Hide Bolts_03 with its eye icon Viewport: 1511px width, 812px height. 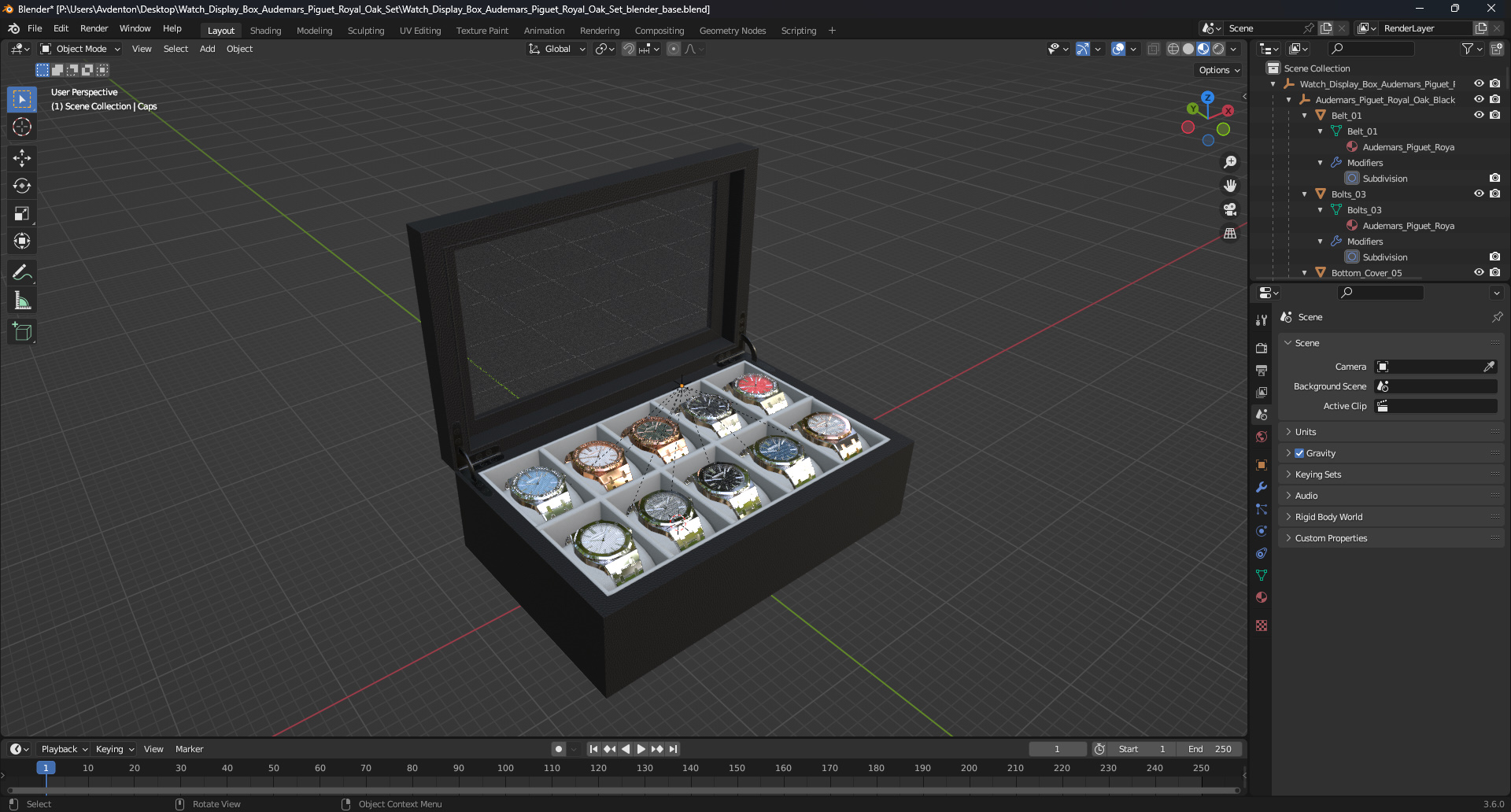pos(1479,194)
